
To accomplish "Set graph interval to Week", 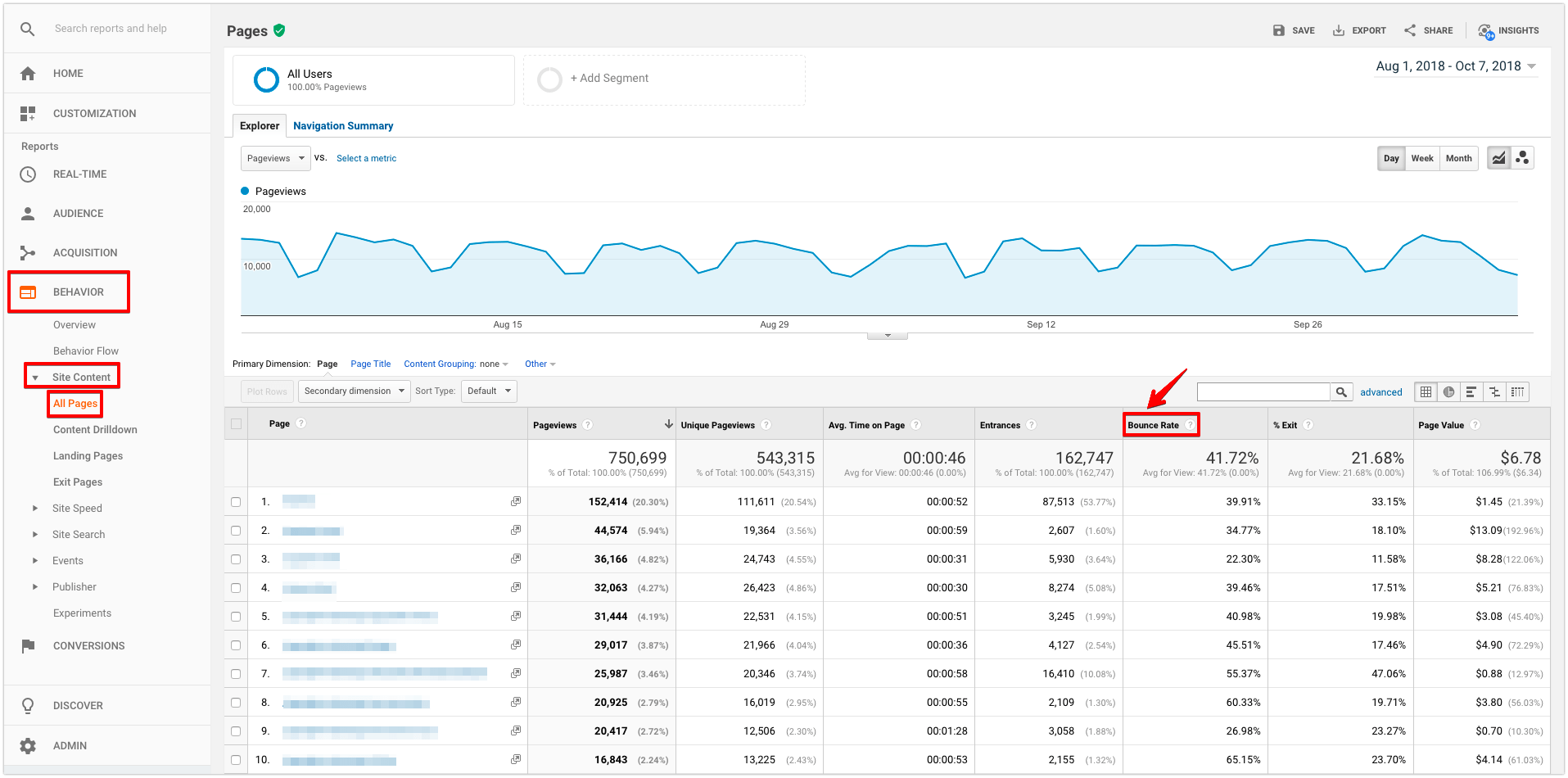I will [1422, 159].
